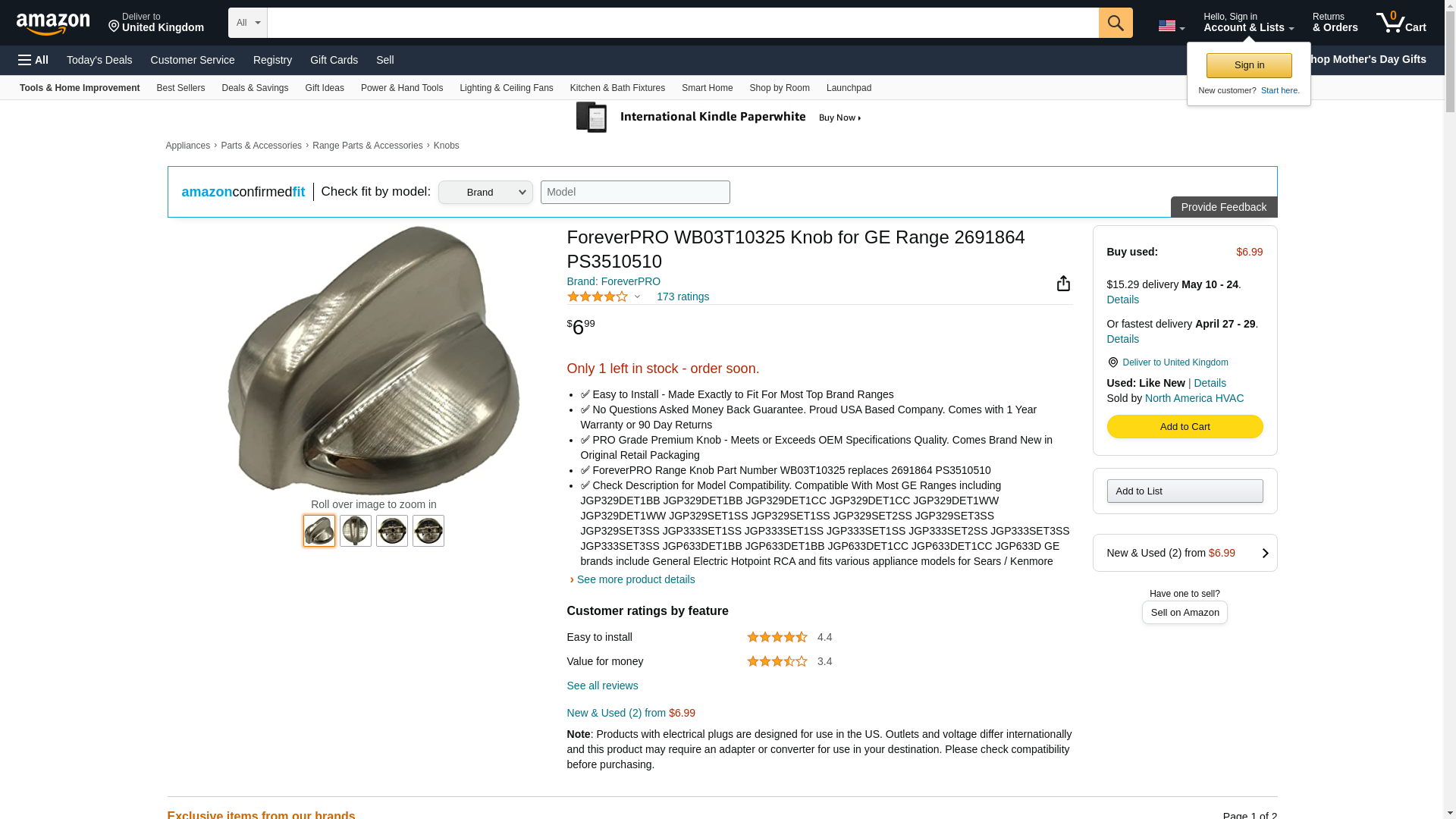Click the US flag language selector
1456x819 pixels.
(1171, 26)
